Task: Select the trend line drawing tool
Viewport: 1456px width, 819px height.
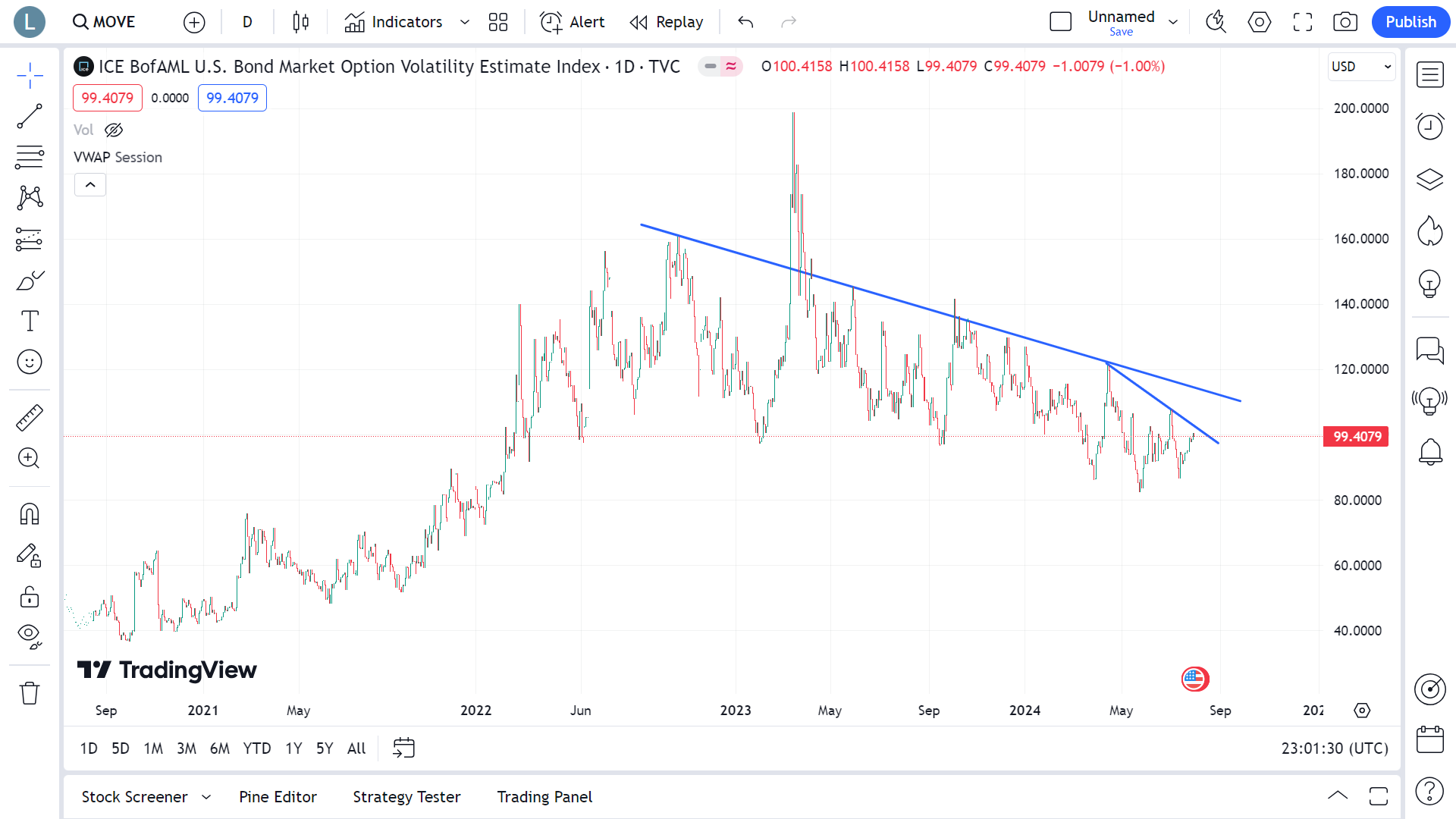Action: (x=30, y=117)
